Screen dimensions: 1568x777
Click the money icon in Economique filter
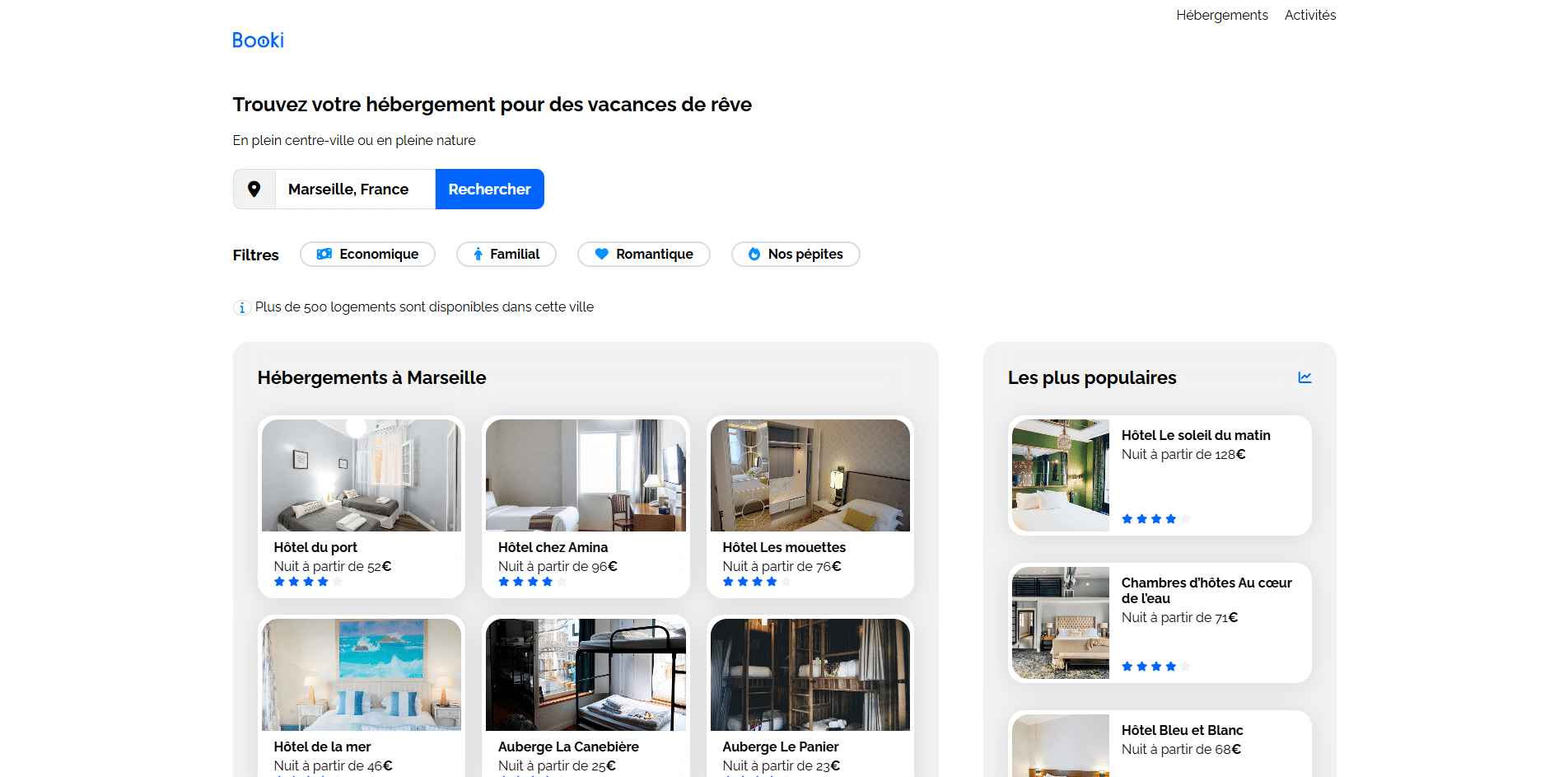click(324, 255)
